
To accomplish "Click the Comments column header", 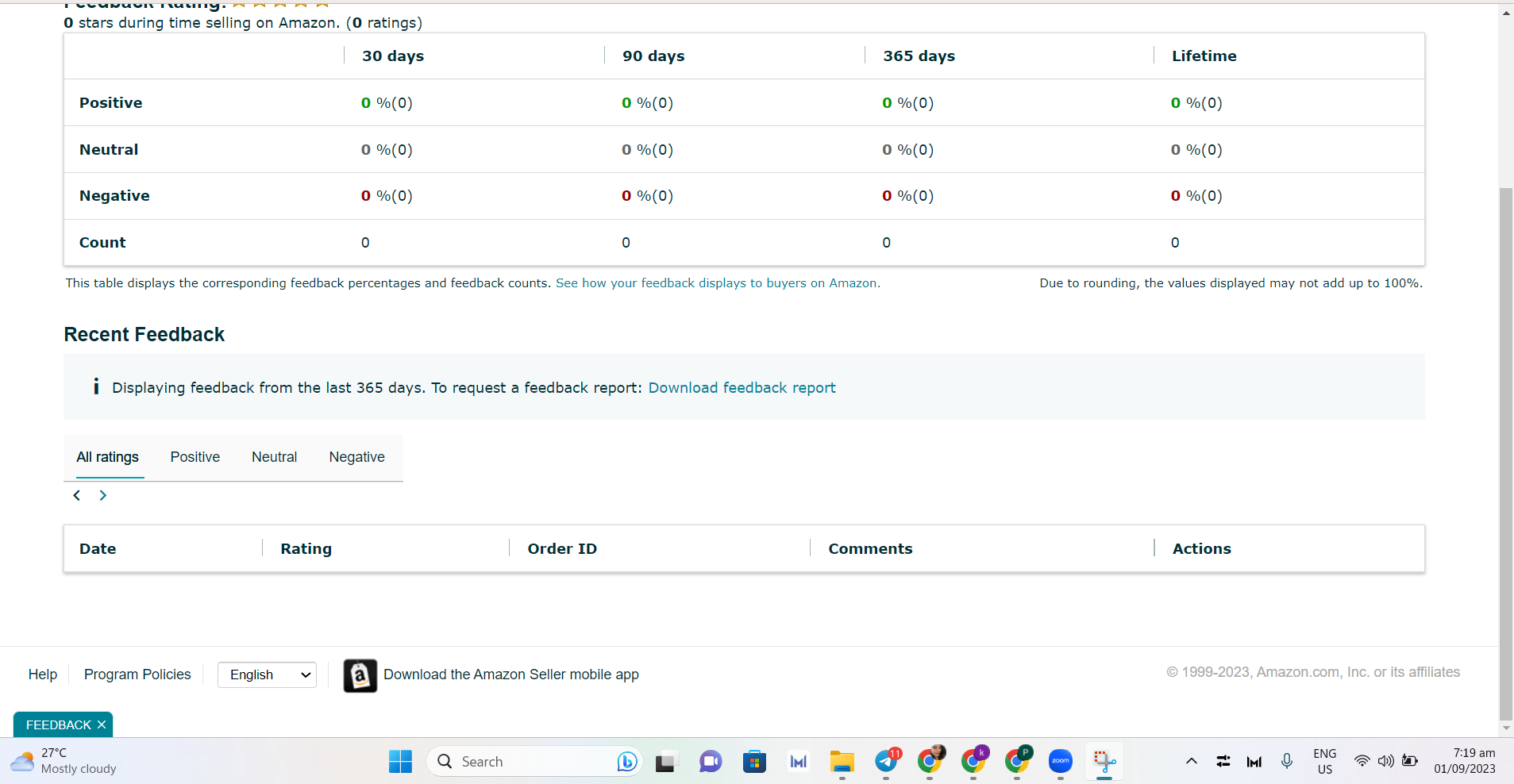I will 870,549.
